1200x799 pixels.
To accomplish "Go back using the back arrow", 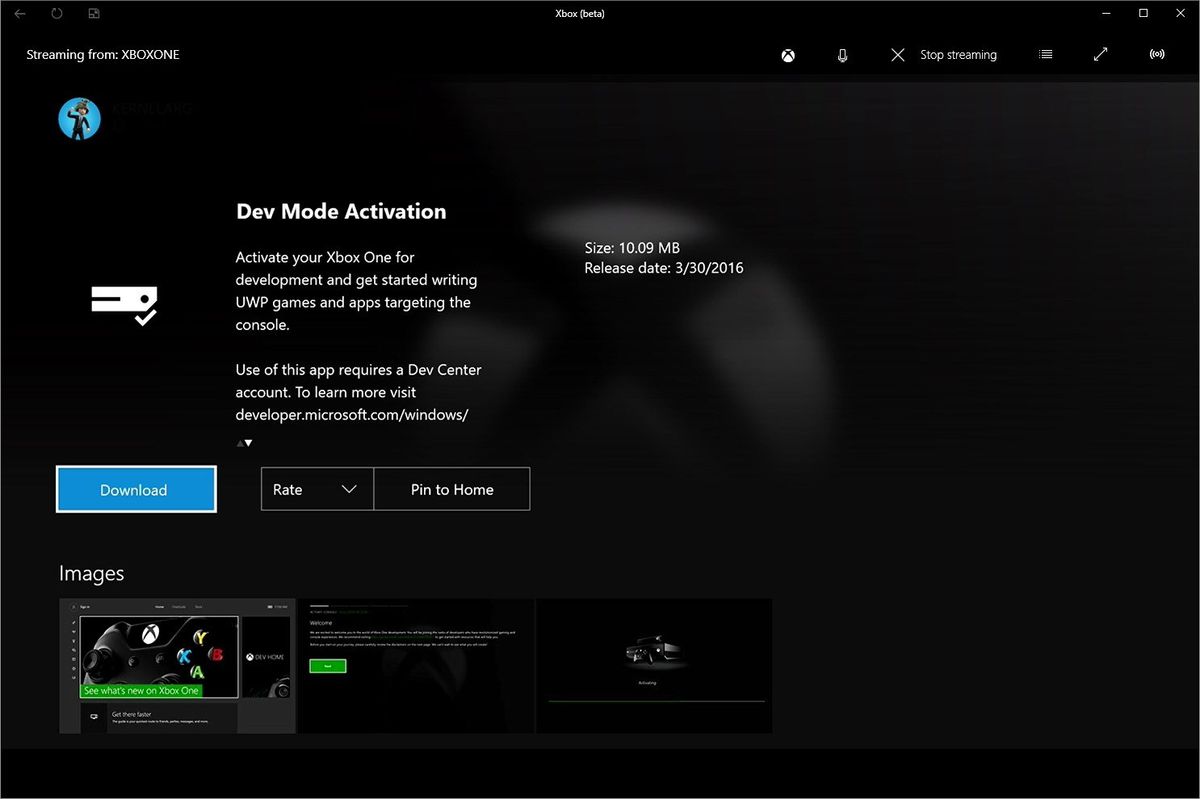I will (22, 13).
